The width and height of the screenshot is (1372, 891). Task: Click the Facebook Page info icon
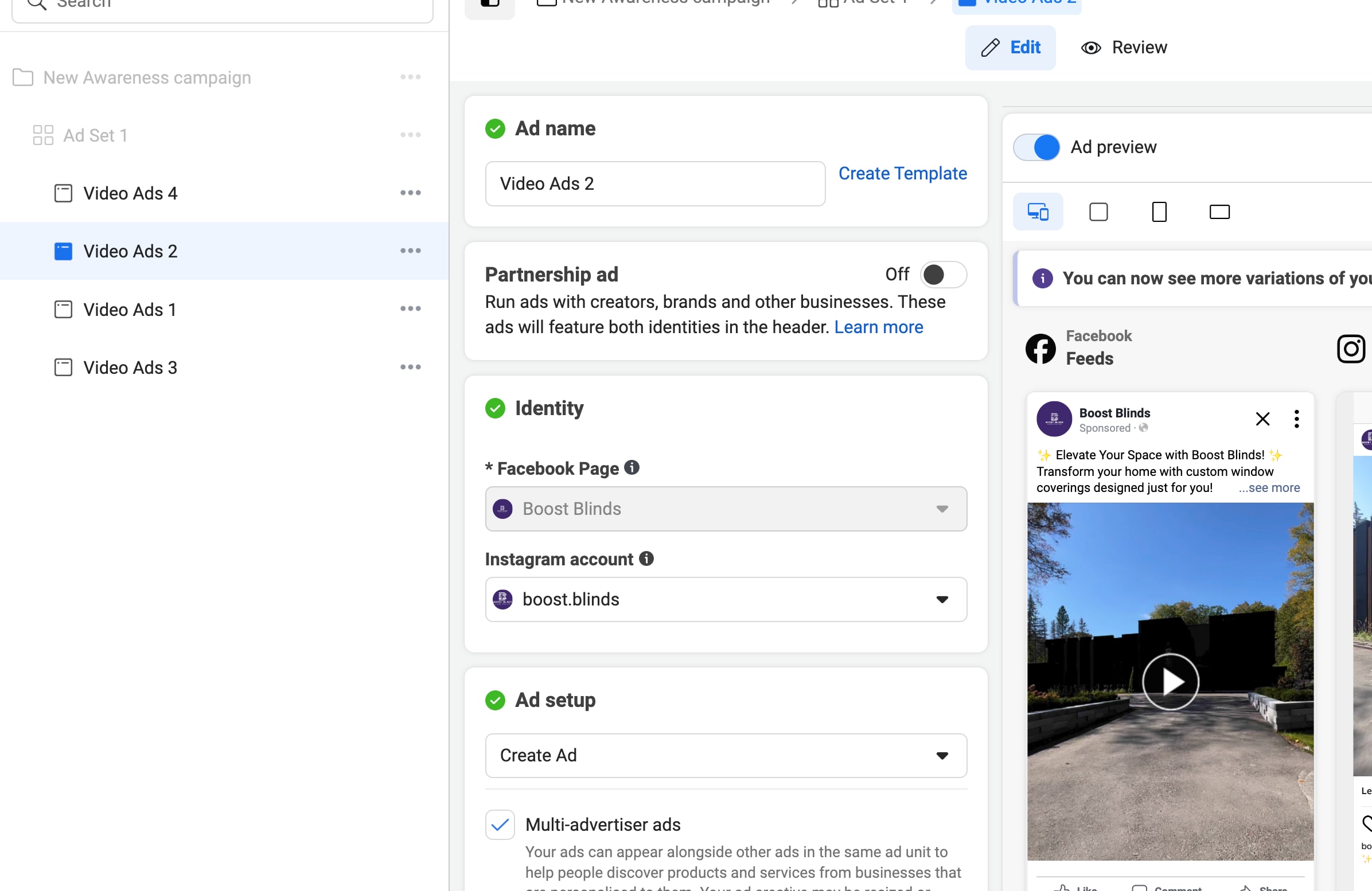coord(632,467)
